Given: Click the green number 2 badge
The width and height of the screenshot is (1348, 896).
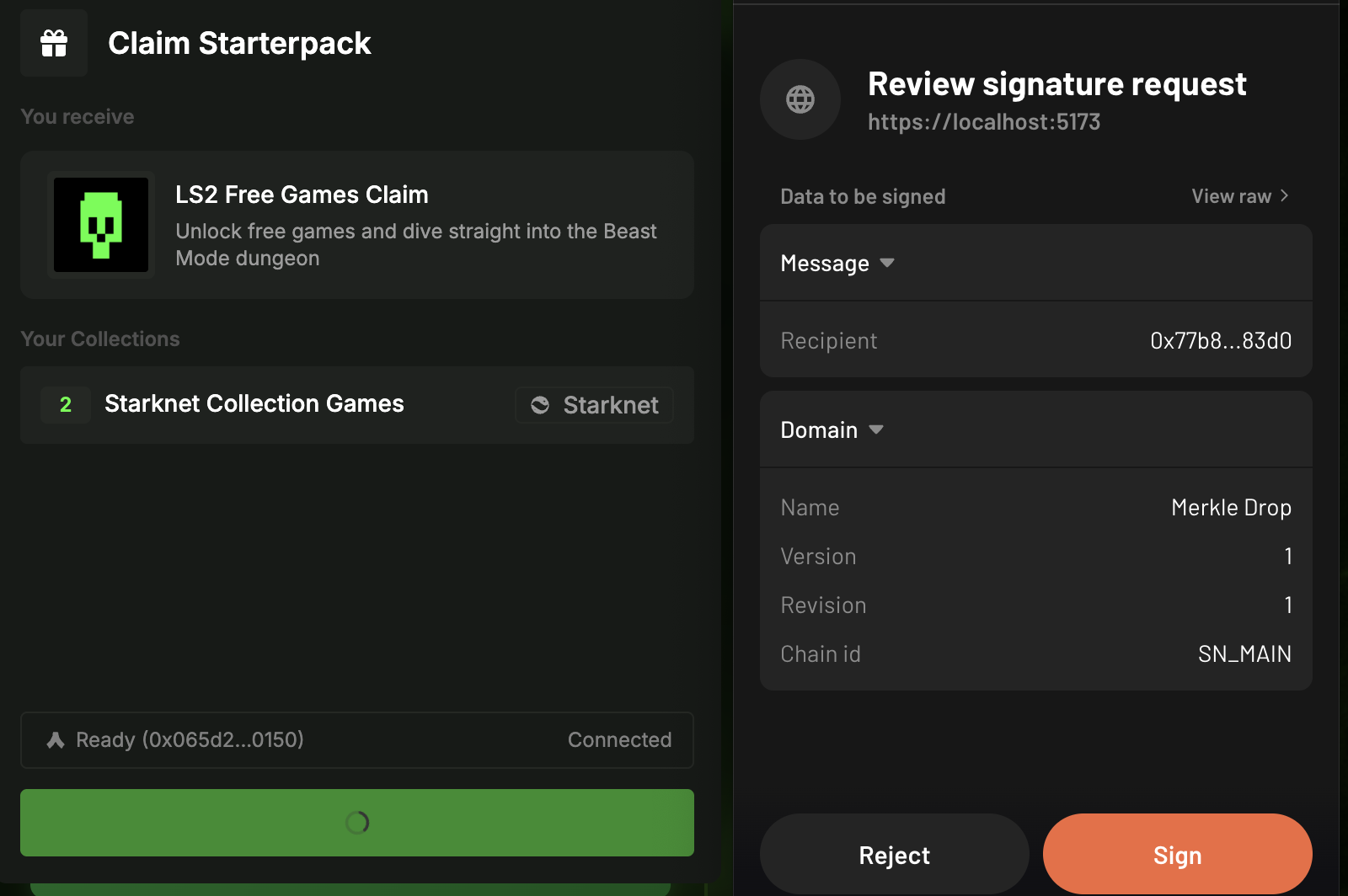Looking at the screenshot, I should point(66,405).
